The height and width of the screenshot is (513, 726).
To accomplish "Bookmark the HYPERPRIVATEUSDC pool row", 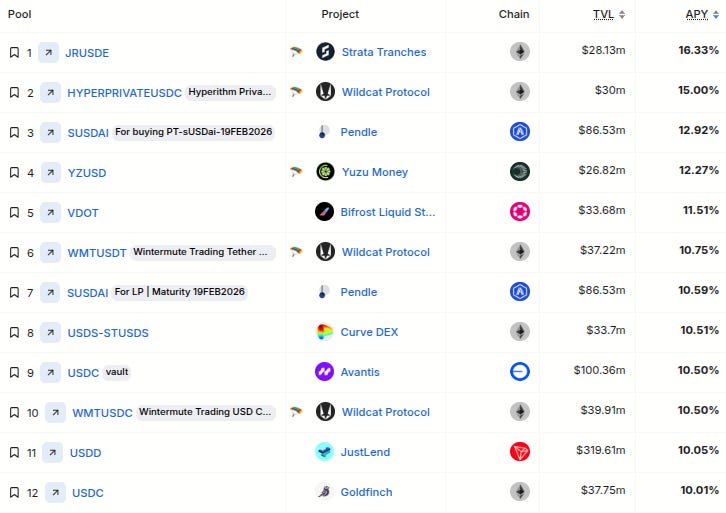I will (14, 93).
